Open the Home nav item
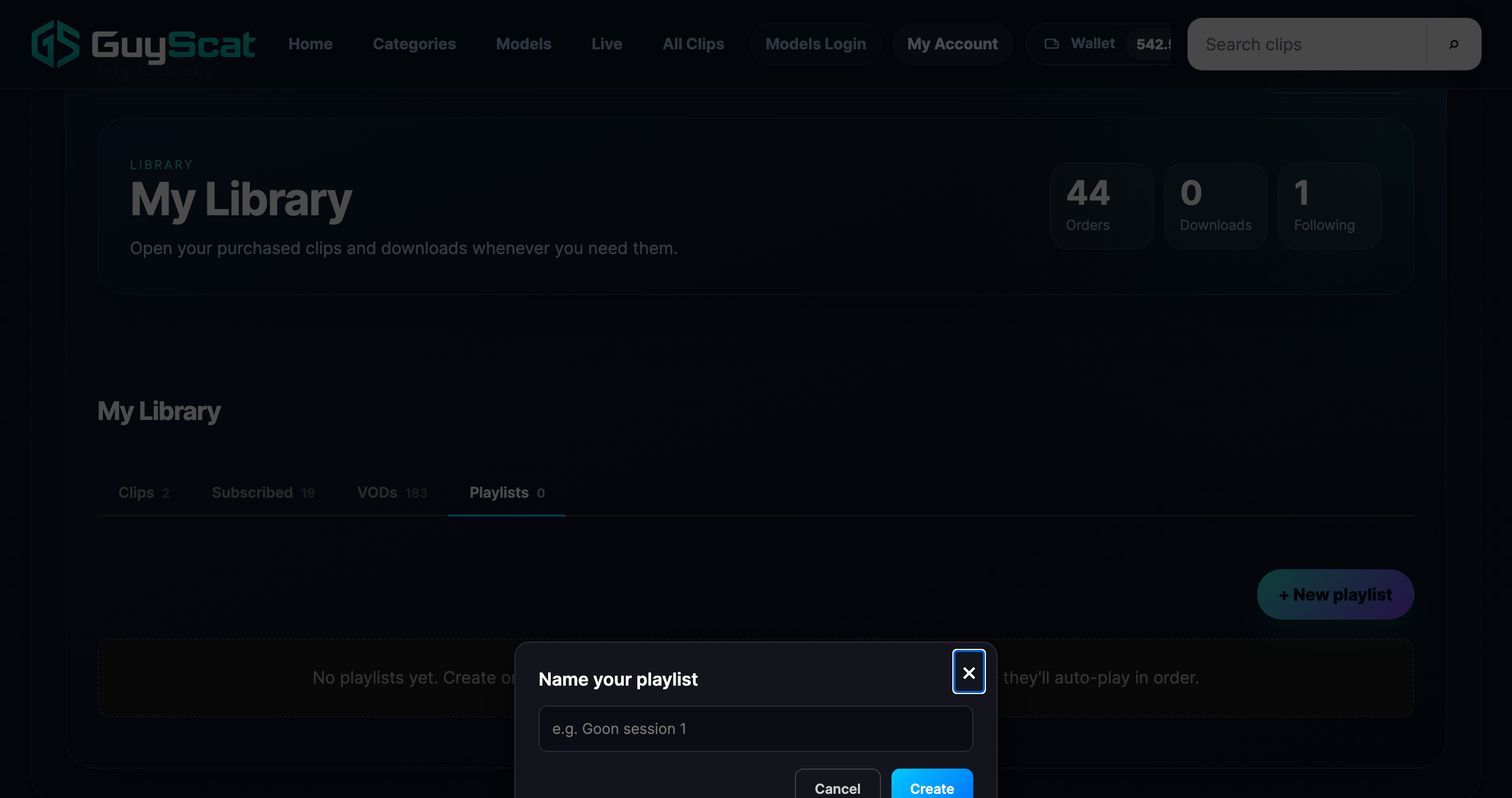This screenshot has height=798, width=1512. [x=310, y=44]
